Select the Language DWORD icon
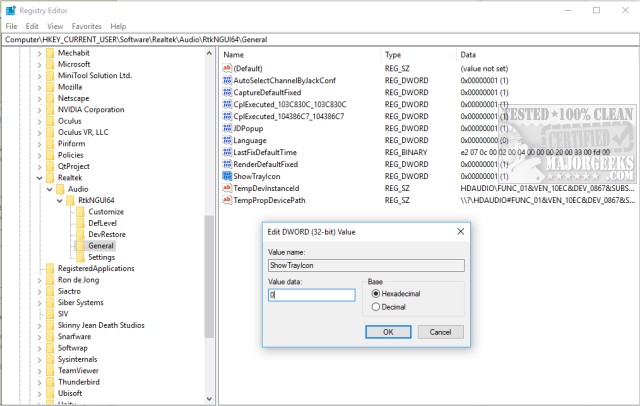 227,140
